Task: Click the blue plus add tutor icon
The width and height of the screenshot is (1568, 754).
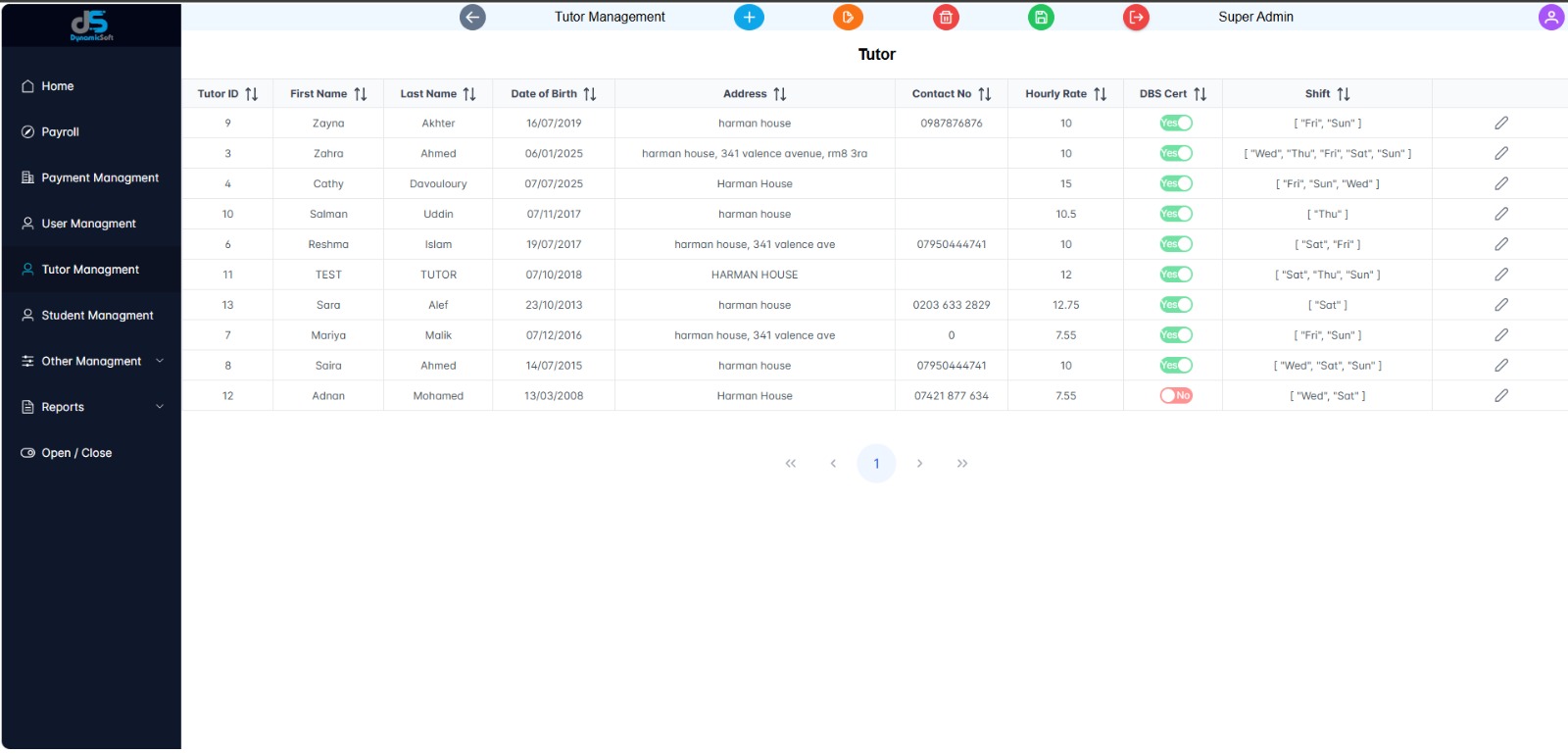Action: coord(749,17)
